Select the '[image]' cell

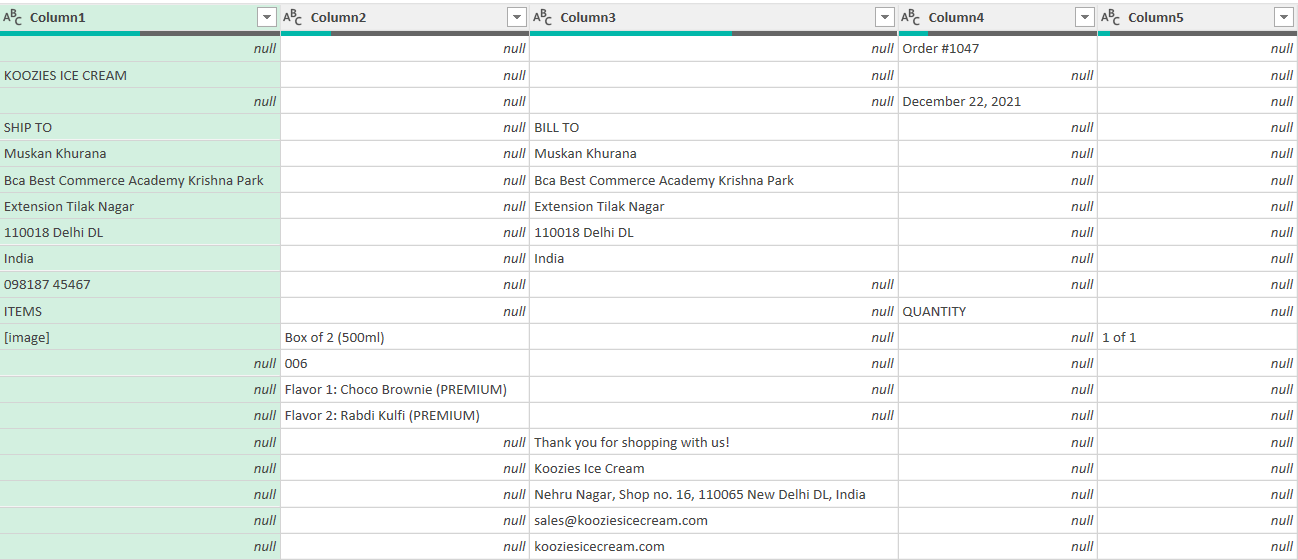click(x=140, y=337)
